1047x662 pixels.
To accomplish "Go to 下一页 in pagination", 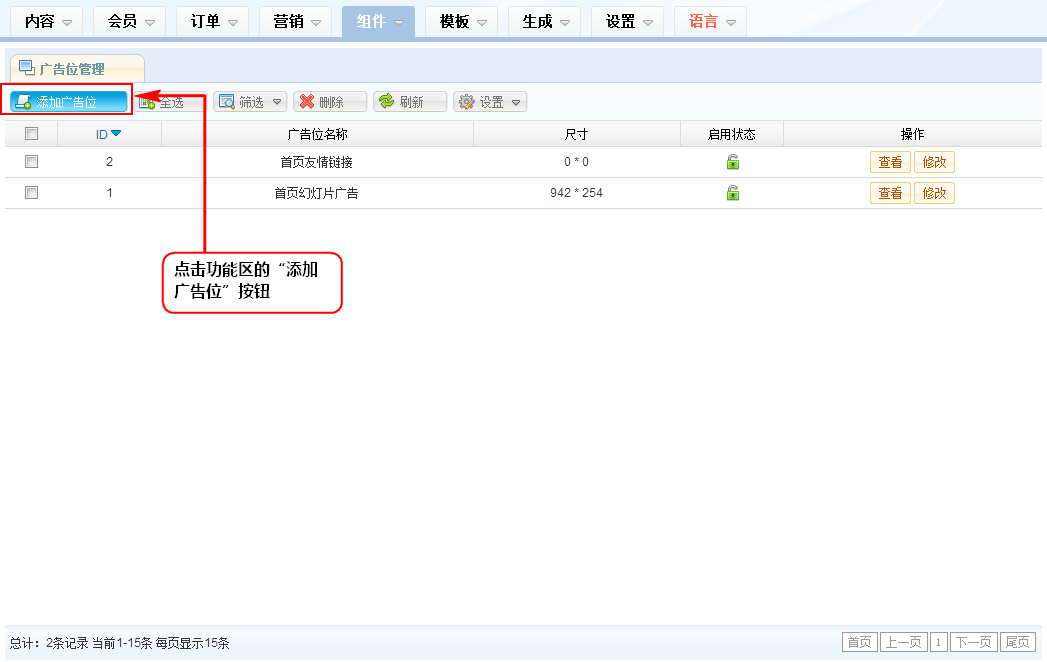I will click(973, 642).
